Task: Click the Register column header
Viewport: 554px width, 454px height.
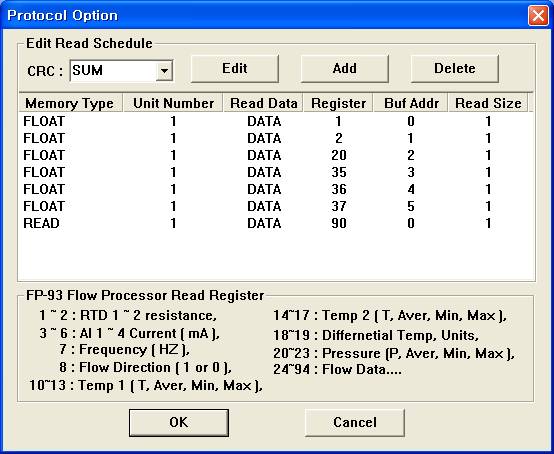Action: point(338,103)
